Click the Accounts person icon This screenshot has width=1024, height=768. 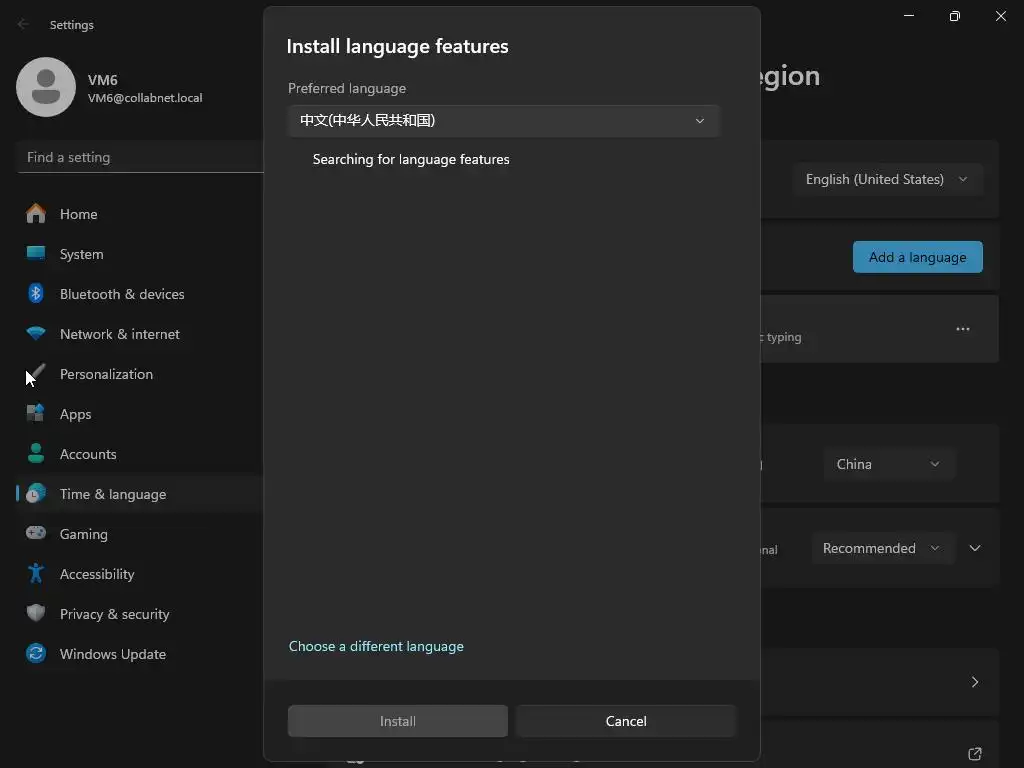point(36,454)
